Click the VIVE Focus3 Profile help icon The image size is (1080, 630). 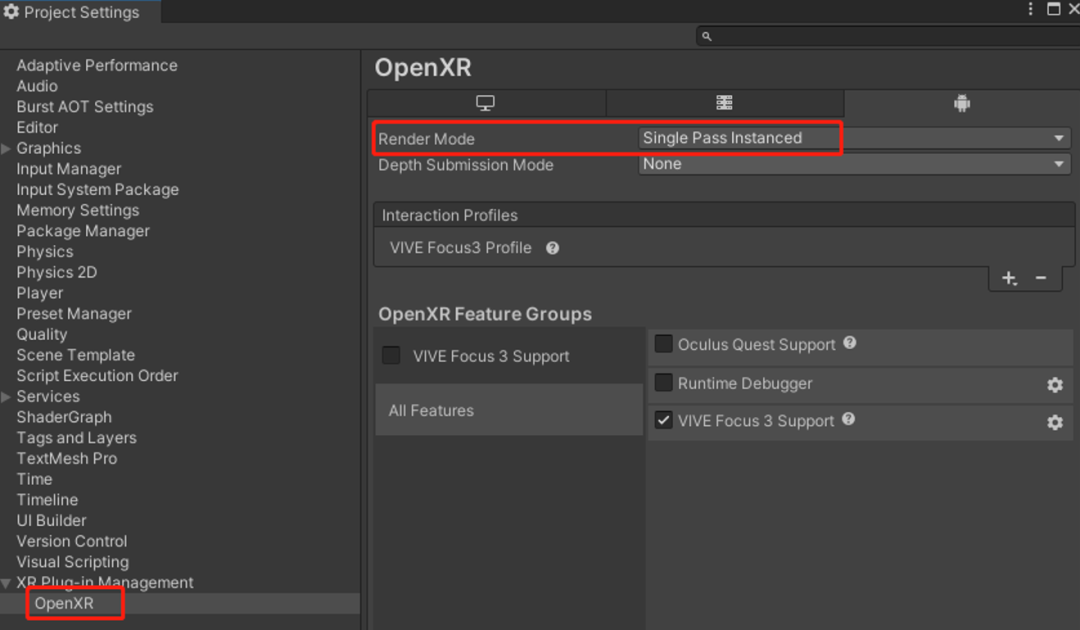[552, 248]
